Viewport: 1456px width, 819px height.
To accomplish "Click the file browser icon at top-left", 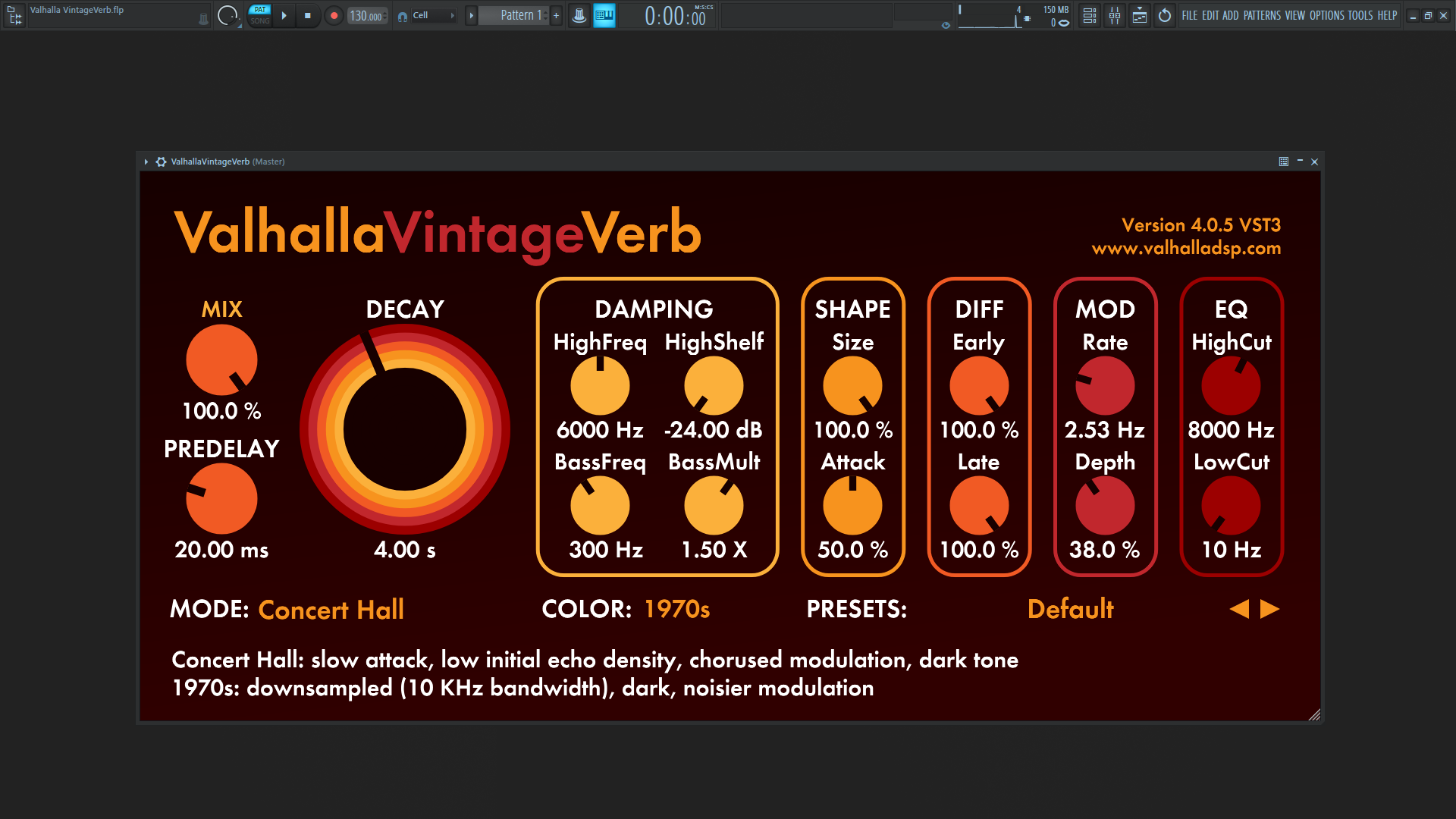I will [14, 15].
